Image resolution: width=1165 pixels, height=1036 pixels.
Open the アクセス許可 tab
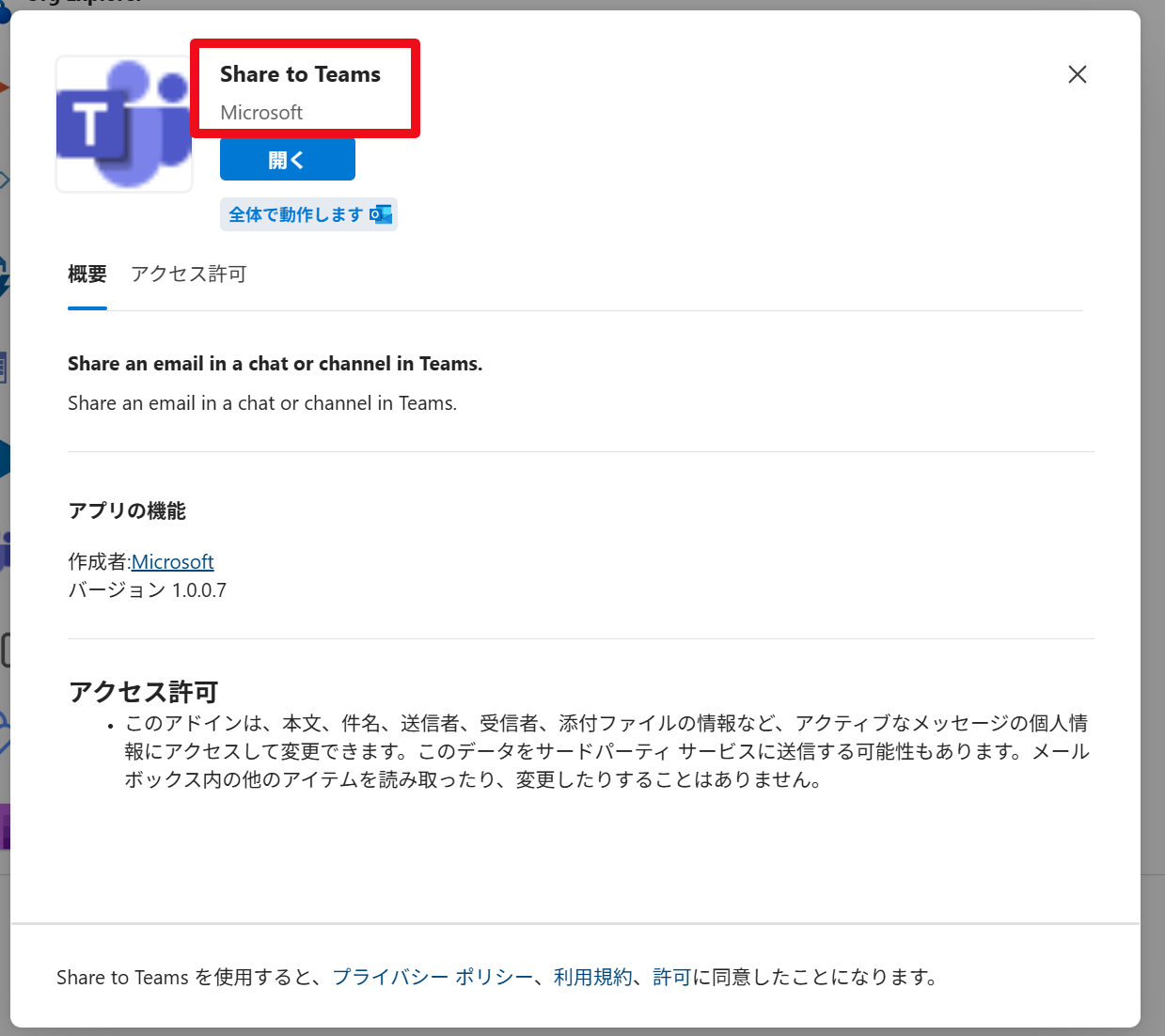[188, 274]
